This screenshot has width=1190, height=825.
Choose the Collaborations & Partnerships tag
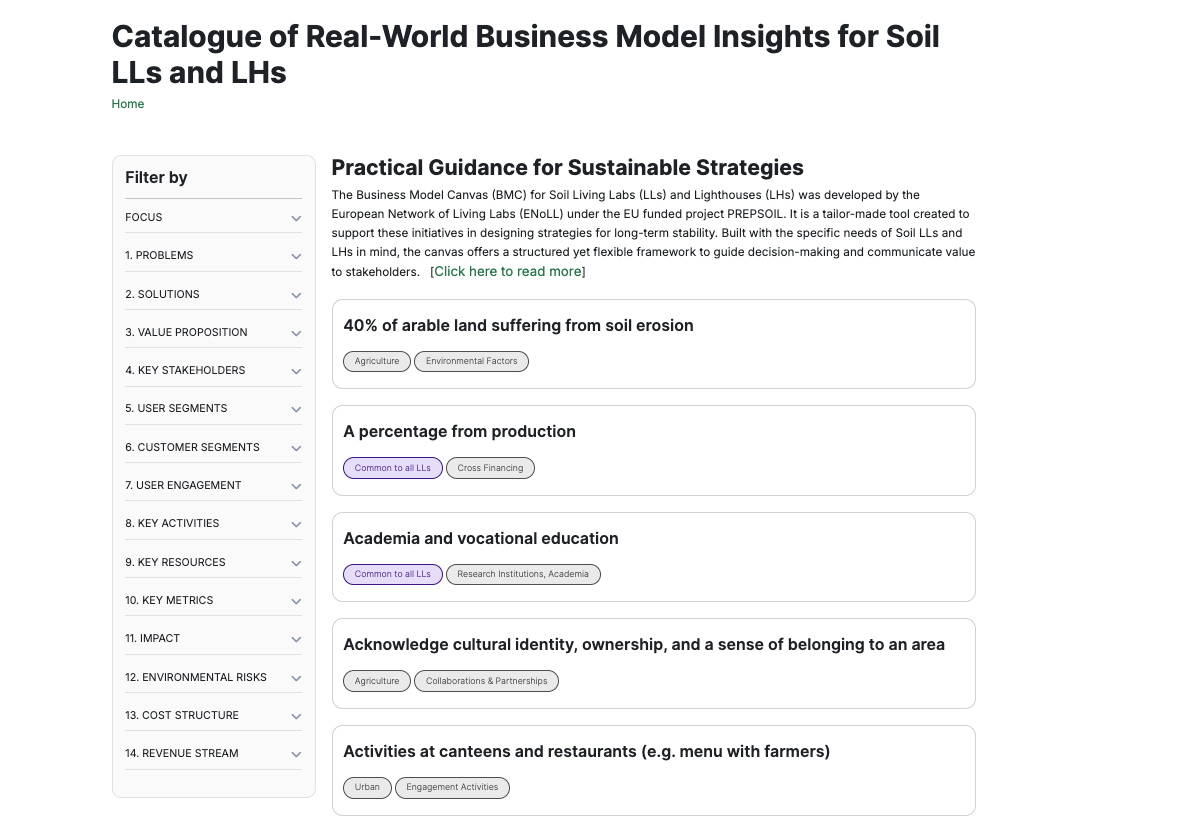[486, 681]
